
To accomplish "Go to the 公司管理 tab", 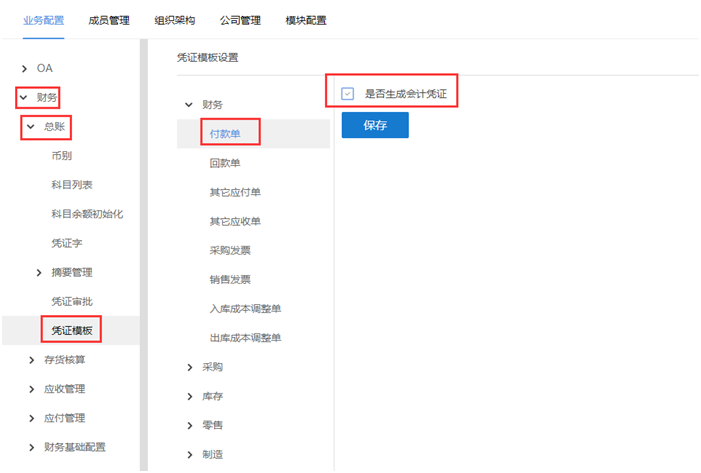I will click(x=240, y=21).
